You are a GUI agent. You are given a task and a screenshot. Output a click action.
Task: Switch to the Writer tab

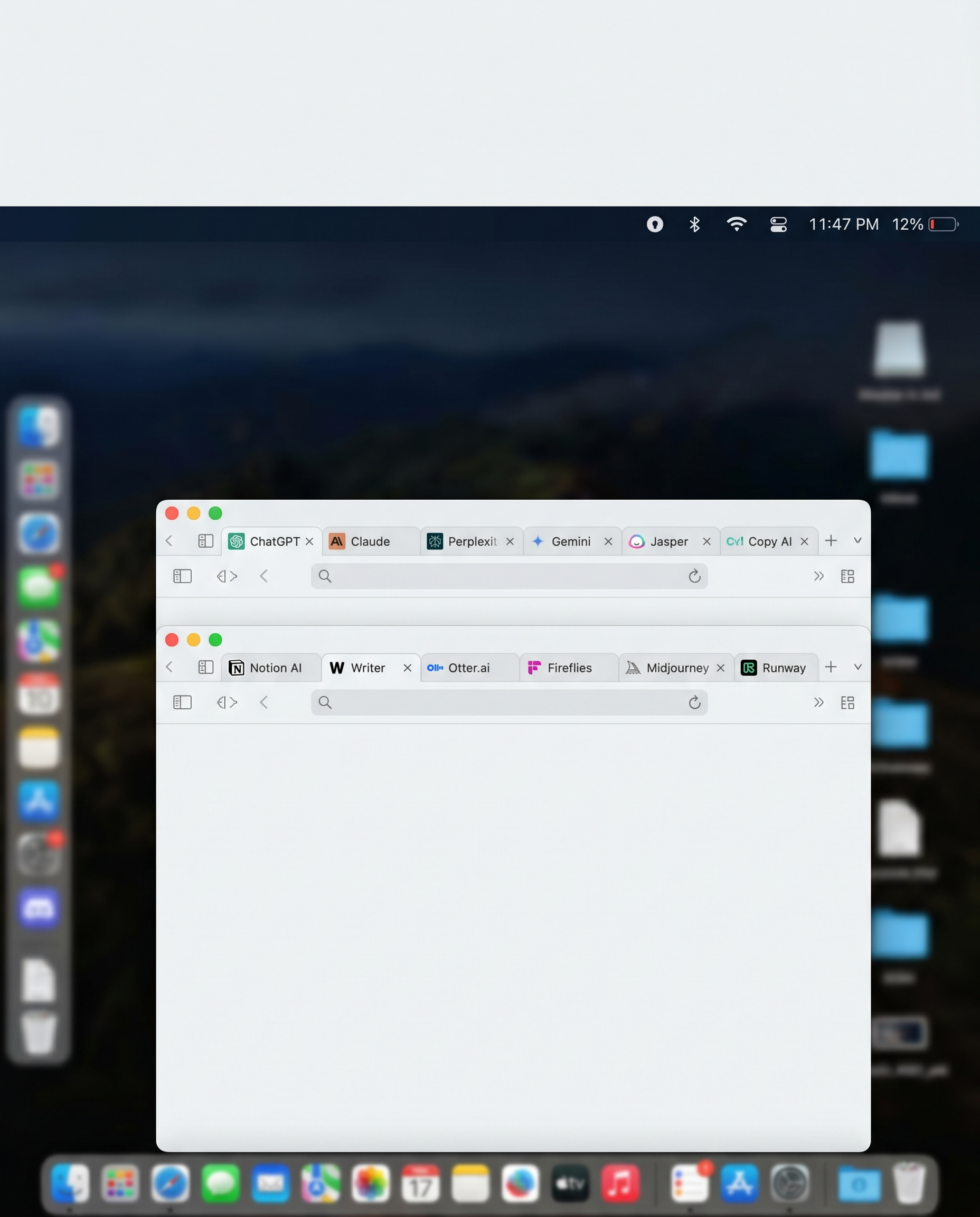pyautogui.click(x=371, y=668)
